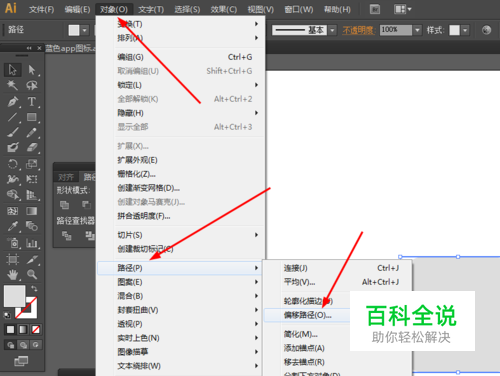Select the Perspective Grid tool
Screen dimensions: 500x376
pyautogui.click(x=32, y=194)
